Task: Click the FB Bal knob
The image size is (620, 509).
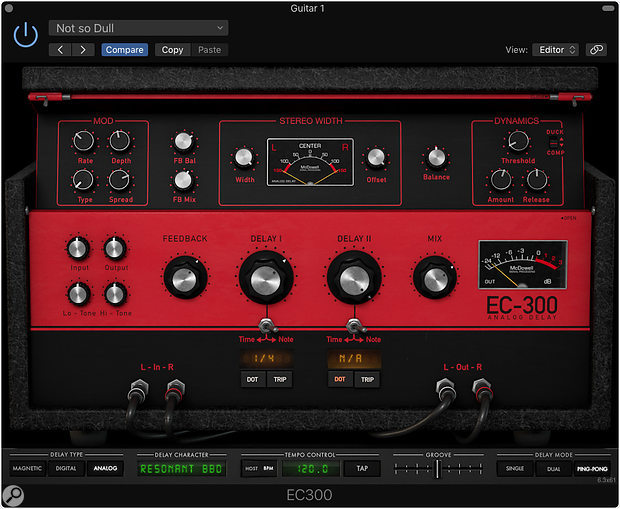Action: coord(183,142)
